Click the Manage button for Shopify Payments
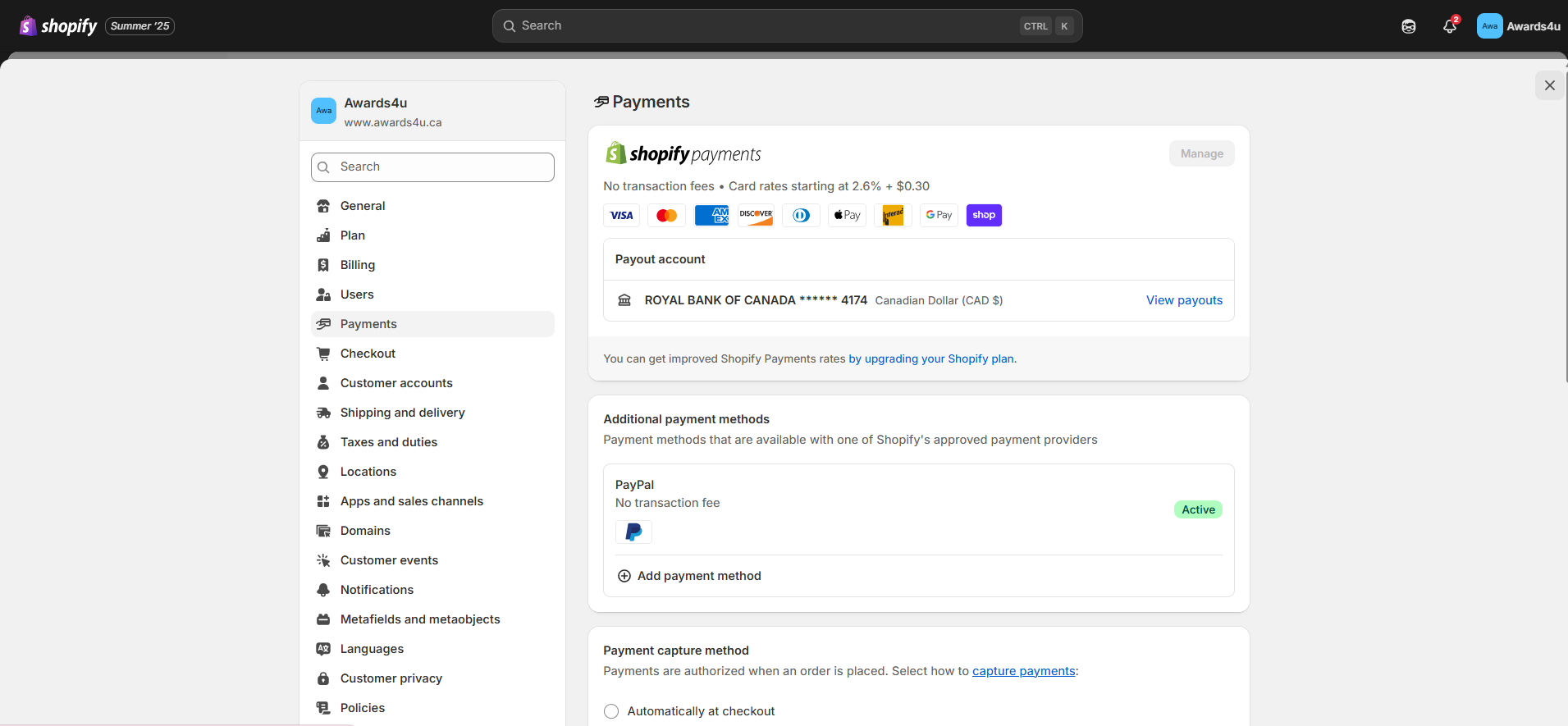Image resolution: width=1568 pixels, height=726 pixels. point(1201,153)
